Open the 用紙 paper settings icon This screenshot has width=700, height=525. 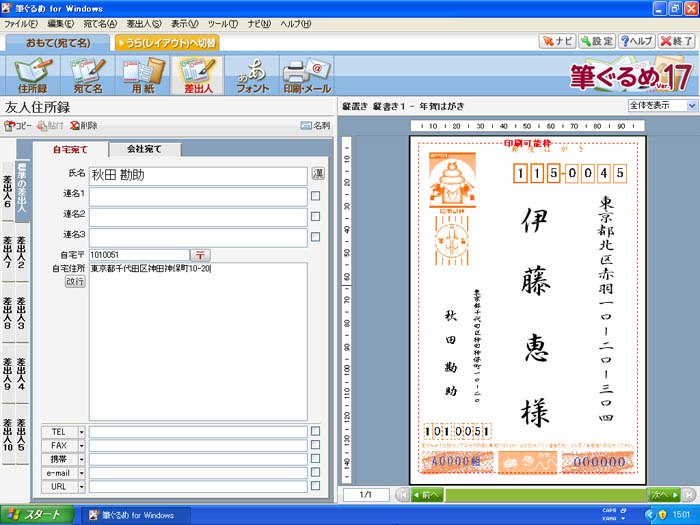coord(142,76)
